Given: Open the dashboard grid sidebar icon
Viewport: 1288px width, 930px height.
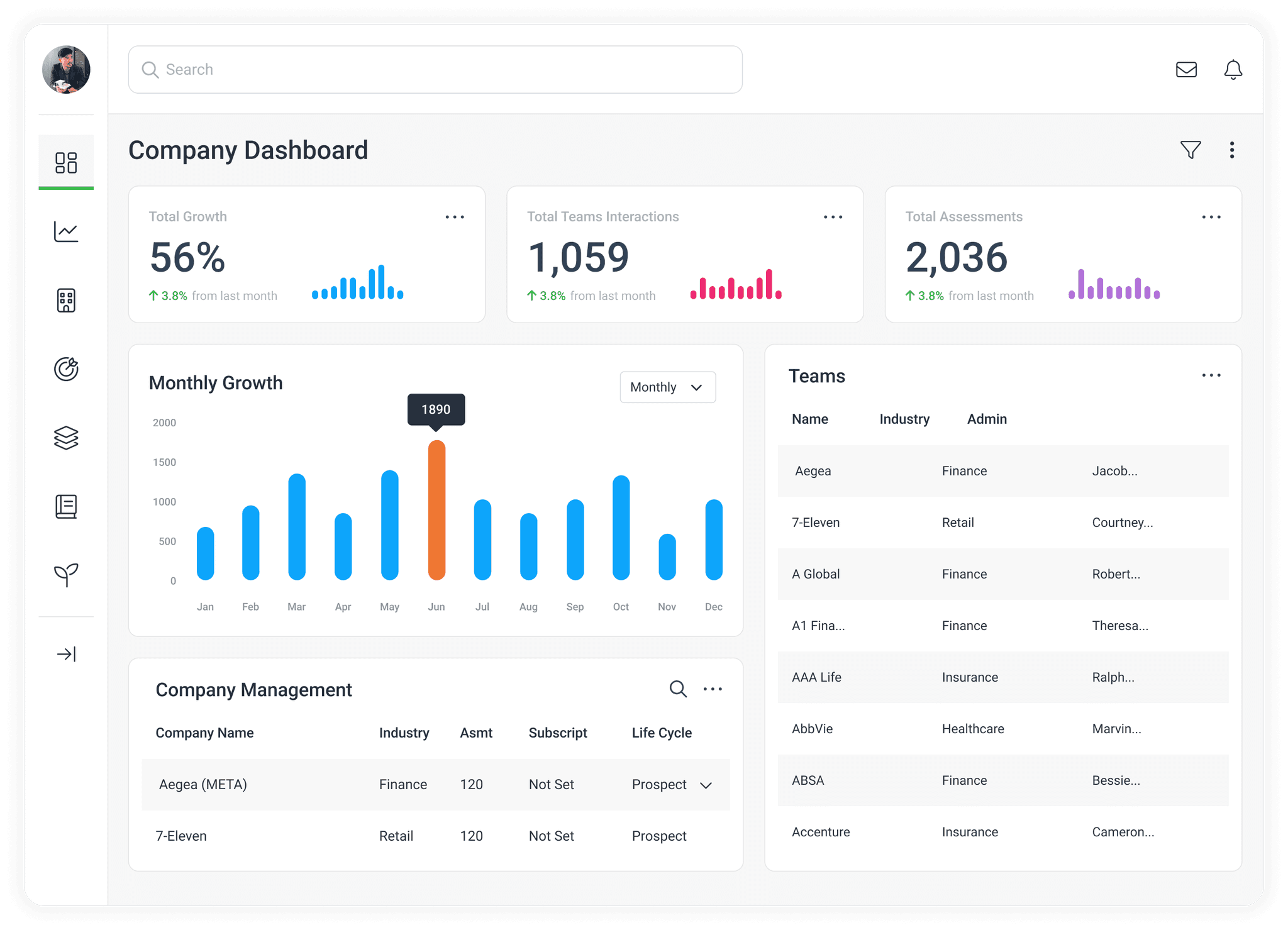Looking at the screenshot, I should tap(66, 162).
